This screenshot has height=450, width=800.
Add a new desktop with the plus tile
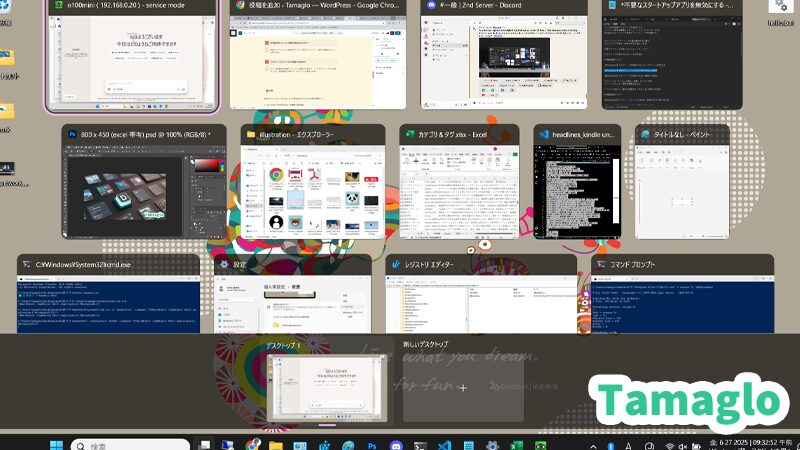(463, 388)
